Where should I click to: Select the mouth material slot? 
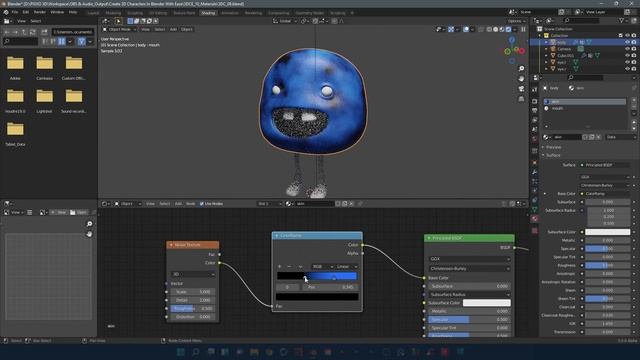pos(584,109)
